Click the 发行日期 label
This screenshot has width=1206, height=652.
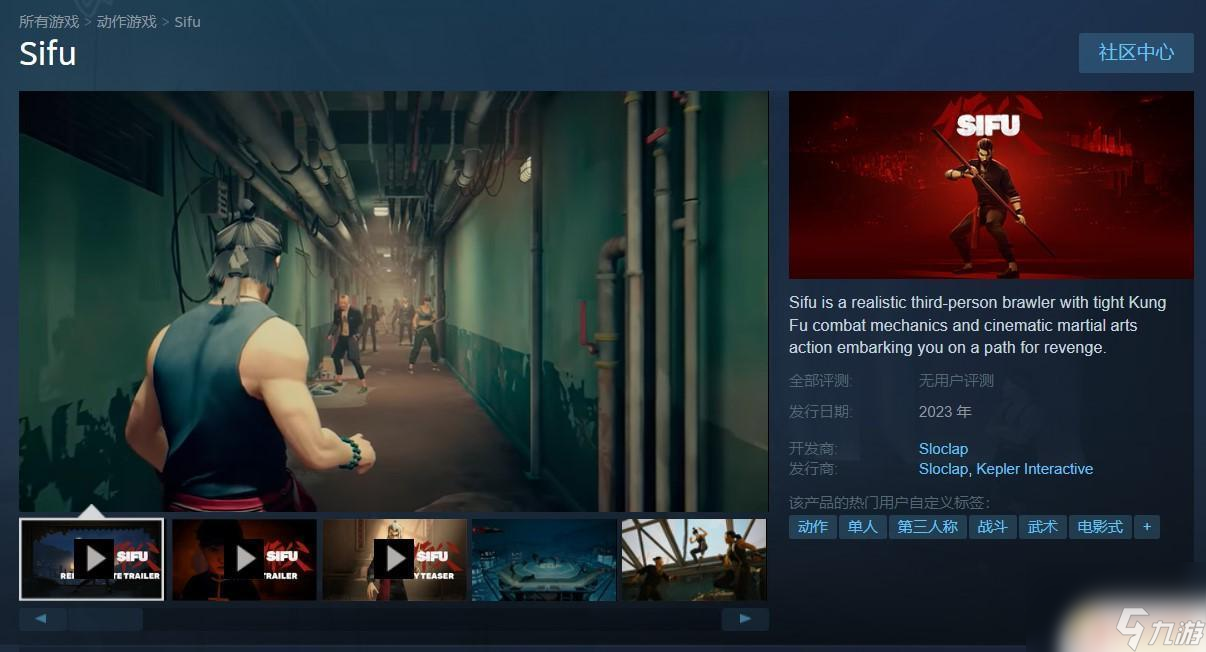coord(821,412)
